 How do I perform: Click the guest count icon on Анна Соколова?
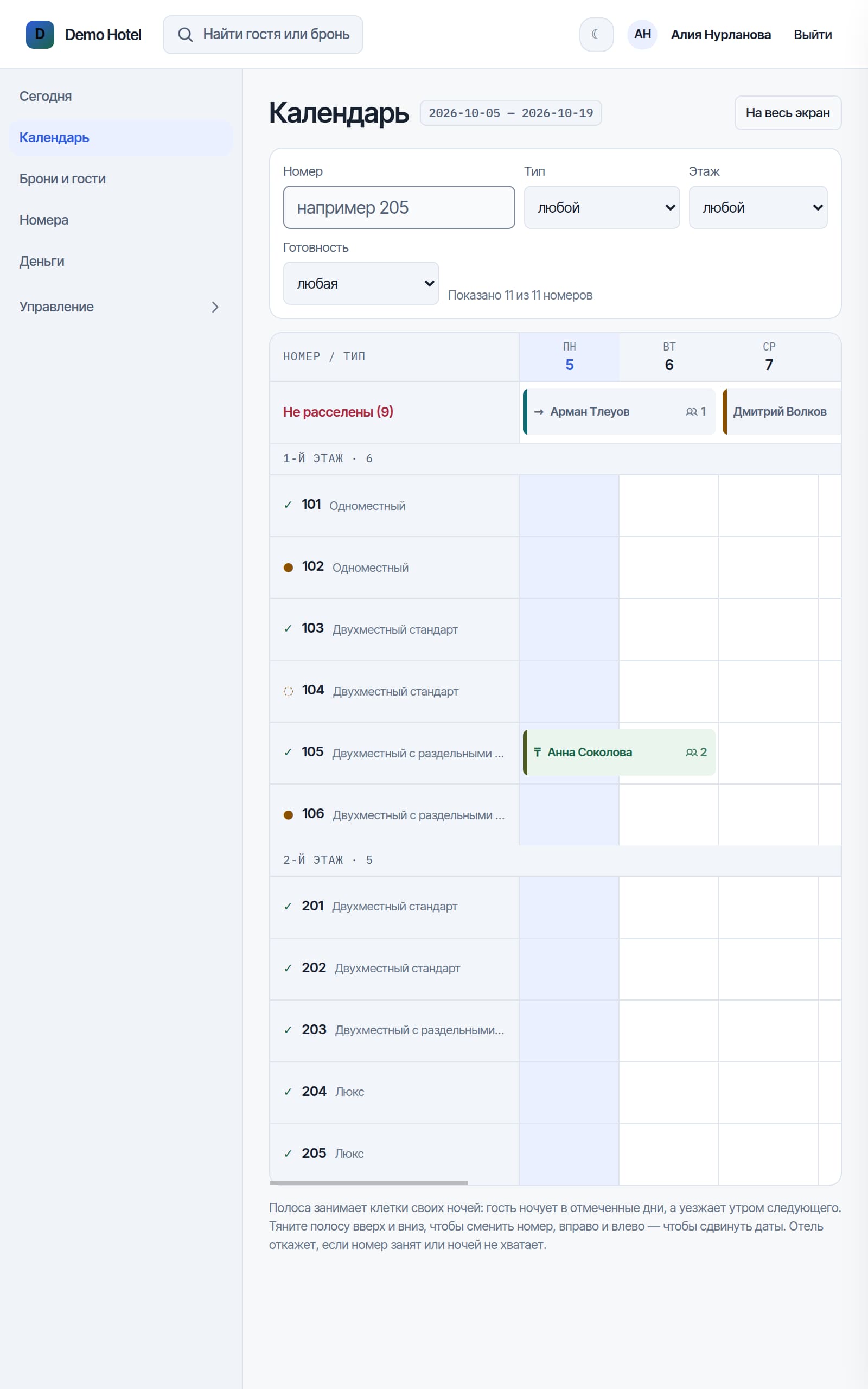coord(691,753)
